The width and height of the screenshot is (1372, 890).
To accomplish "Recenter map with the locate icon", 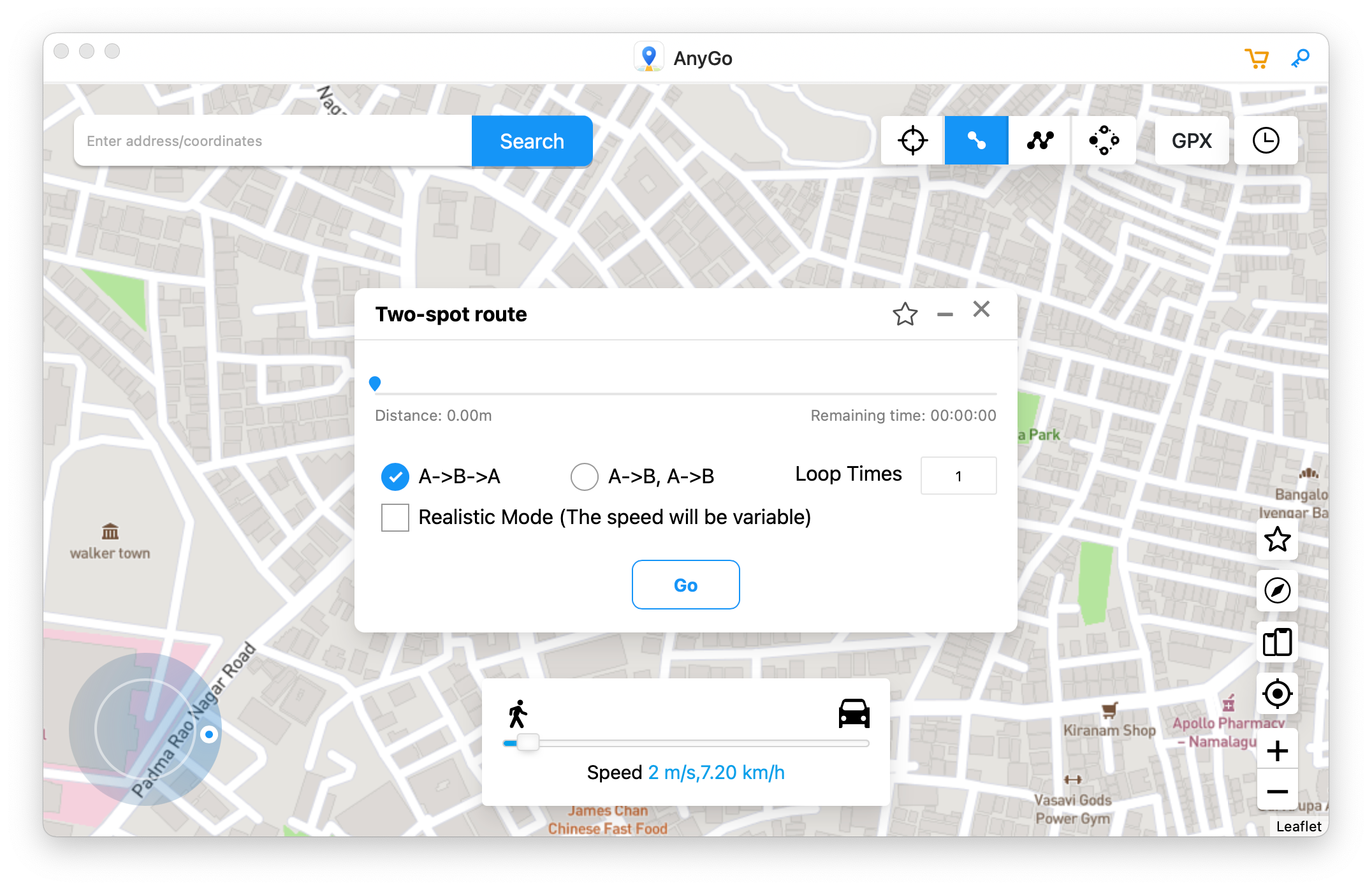I will 1277,694.
